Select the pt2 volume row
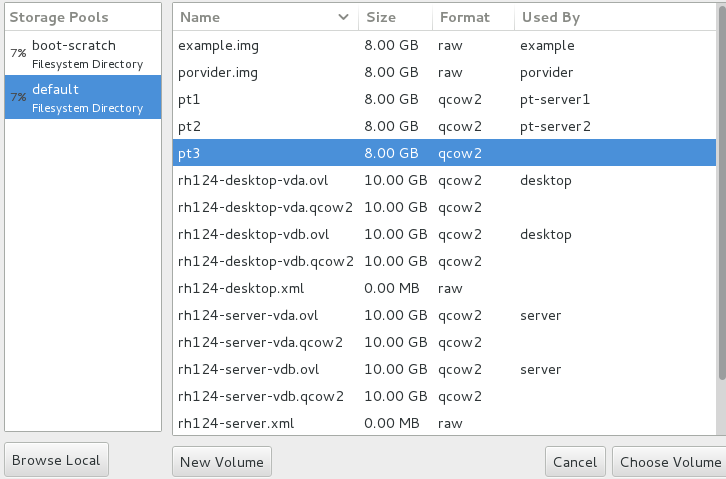This screenshot has height=479, width=726. pyautogui.click(x=444, y=126)
